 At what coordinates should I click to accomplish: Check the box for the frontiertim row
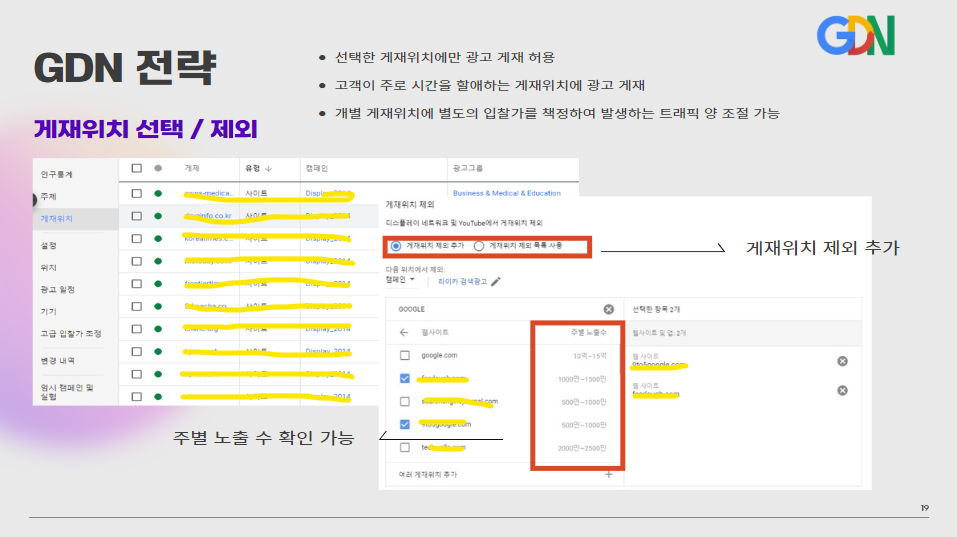137,284
